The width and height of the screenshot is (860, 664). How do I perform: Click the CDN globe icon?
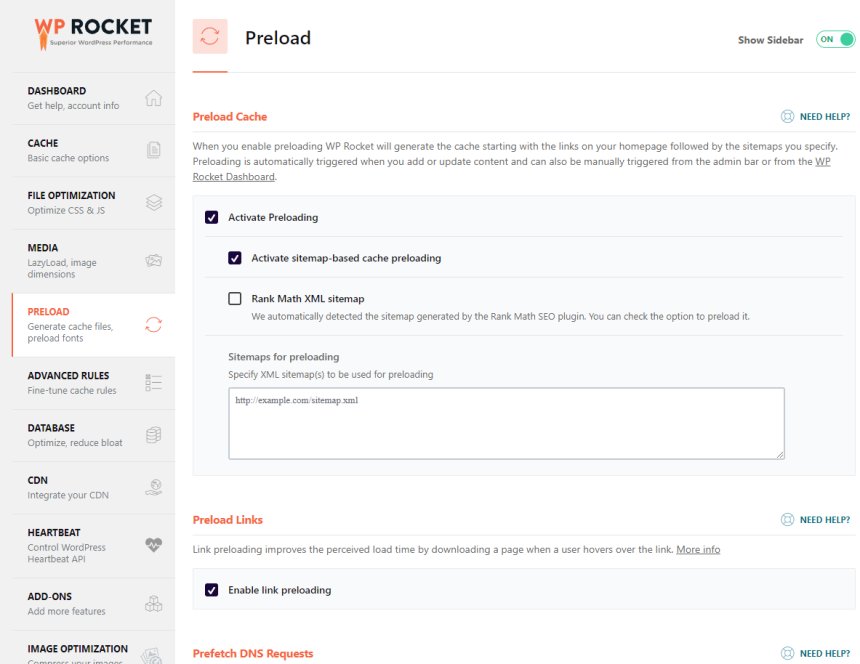(153, 487)
